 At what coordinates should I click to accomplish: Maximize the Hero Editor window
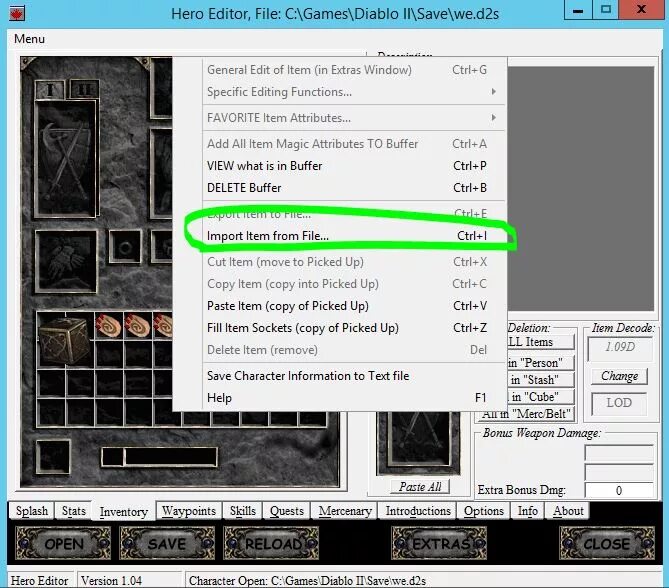(x=605, y=10)
